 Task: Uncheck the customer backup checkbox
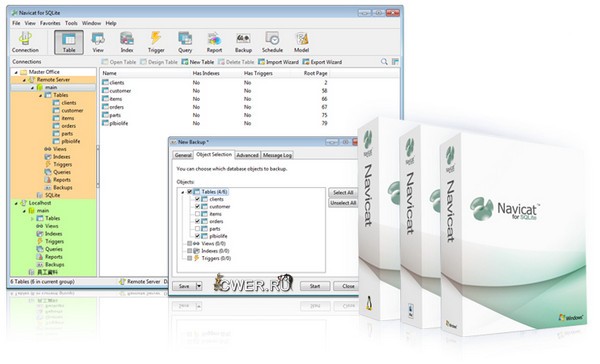pyautogui.click(x=197, y=206)
